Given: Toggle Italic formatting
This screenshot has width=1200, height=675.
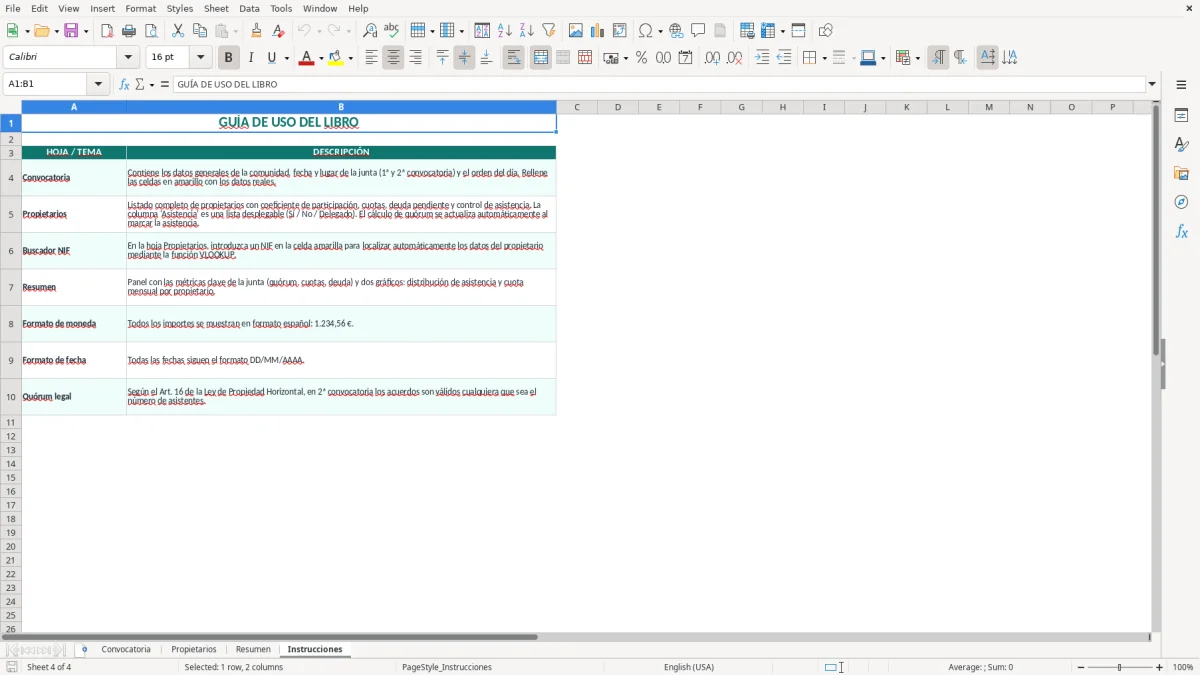Looking at the screenshot, I should (x=251, y=58).
